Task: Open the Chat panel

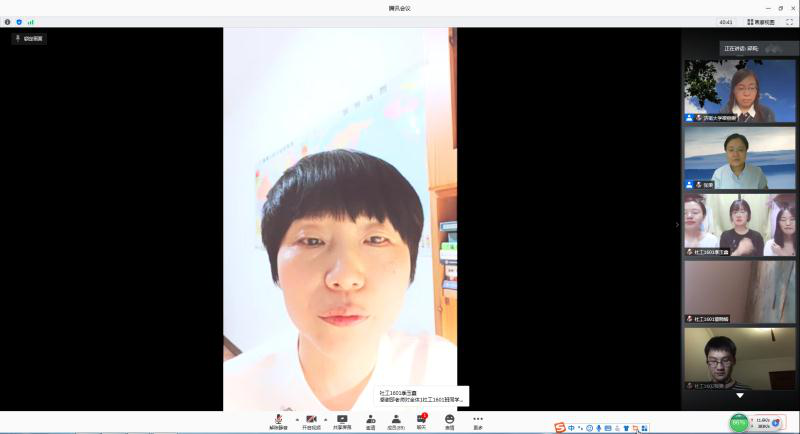Action: coord(421,420)
